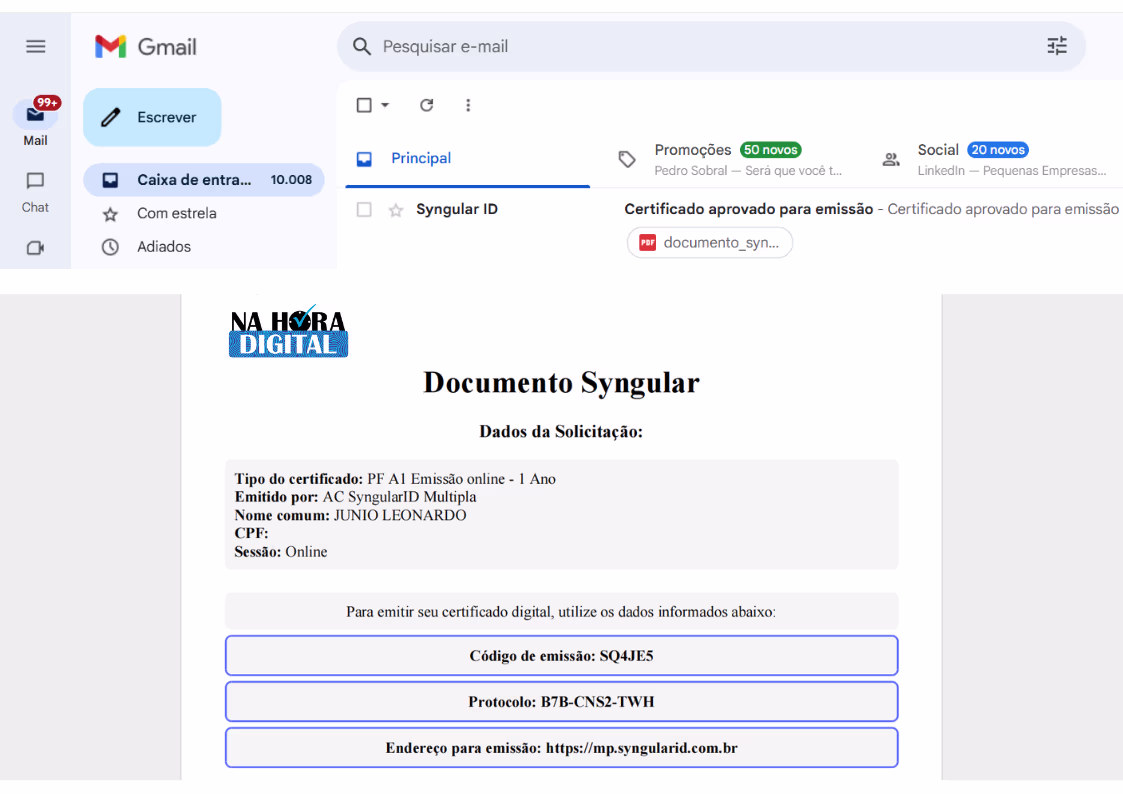Click the Protocolo B7B-CNS2-TWH box
The image size is (1123, 794).
click(562, 702)
